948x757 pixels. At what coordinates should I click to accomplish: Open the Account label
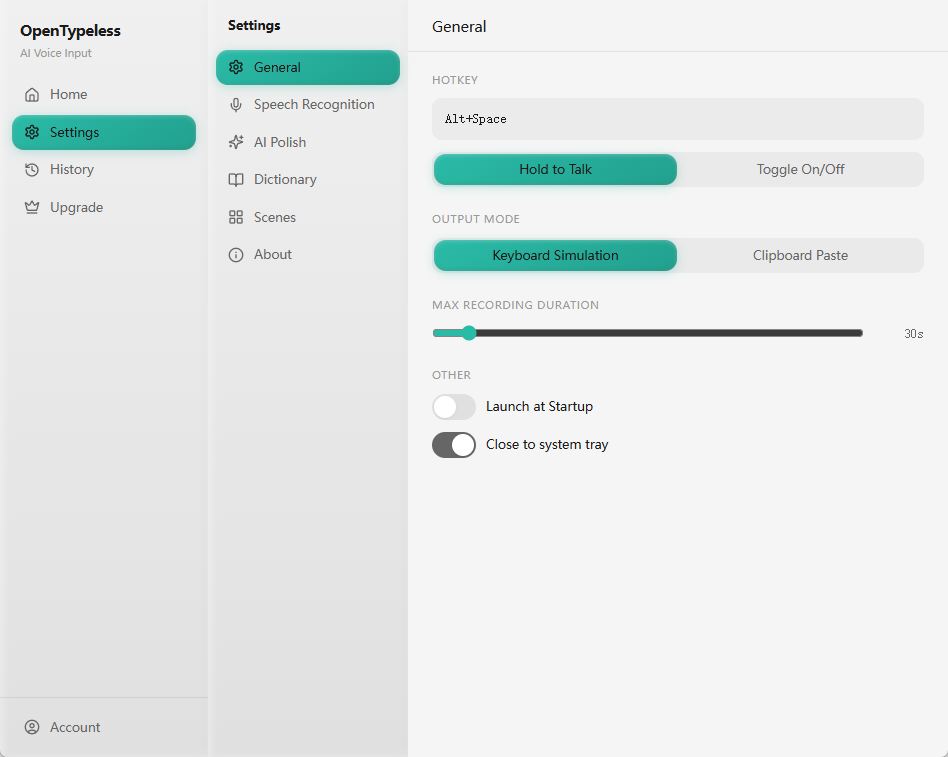75,727
